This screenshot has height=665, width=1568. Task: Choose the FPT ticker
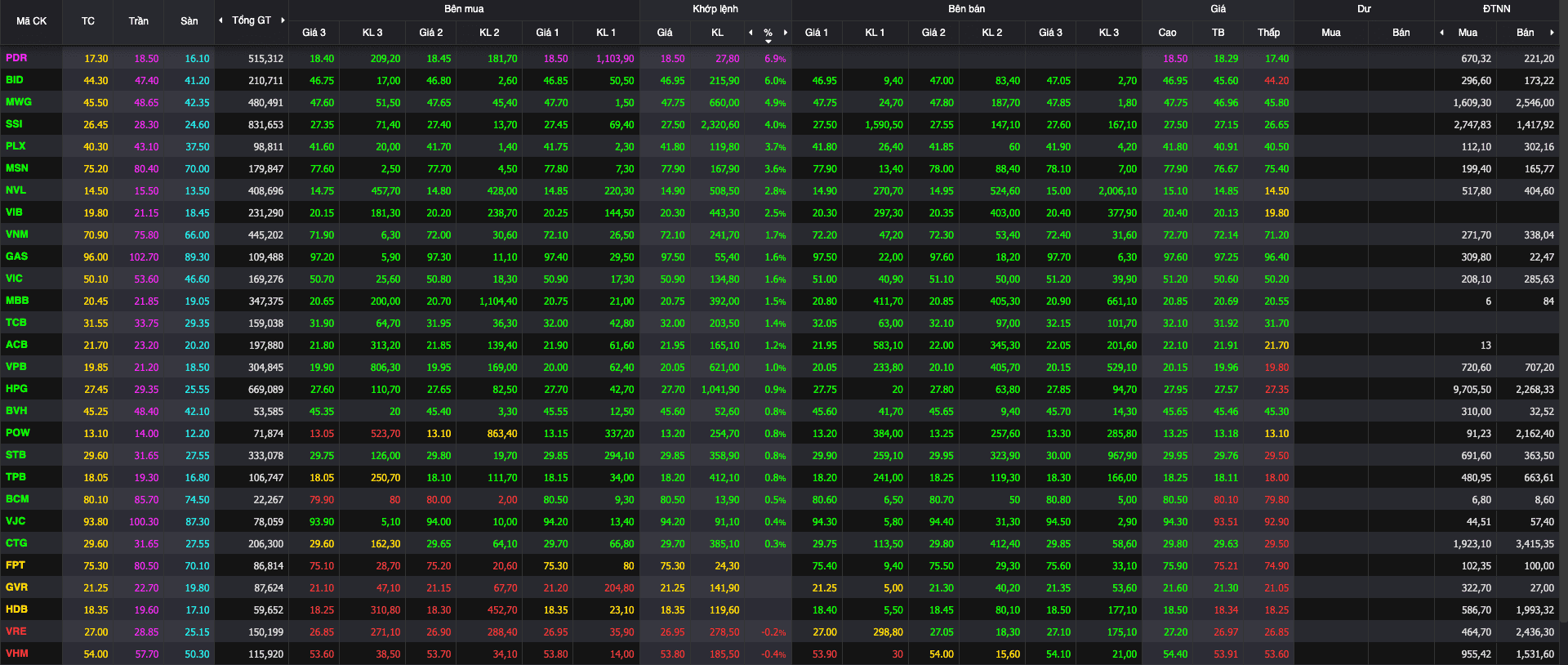(x=16, y=565)
